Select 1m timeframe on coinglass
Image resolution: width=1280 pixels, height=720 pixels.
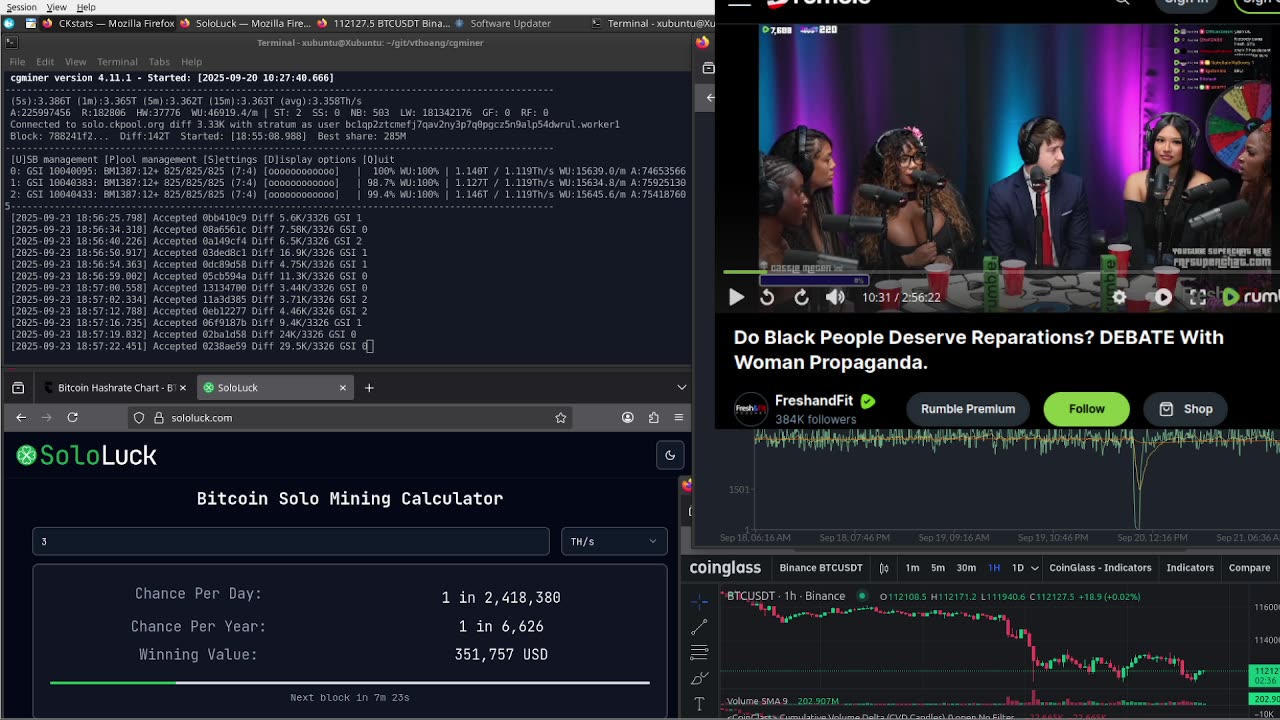[x=912, y=568]
